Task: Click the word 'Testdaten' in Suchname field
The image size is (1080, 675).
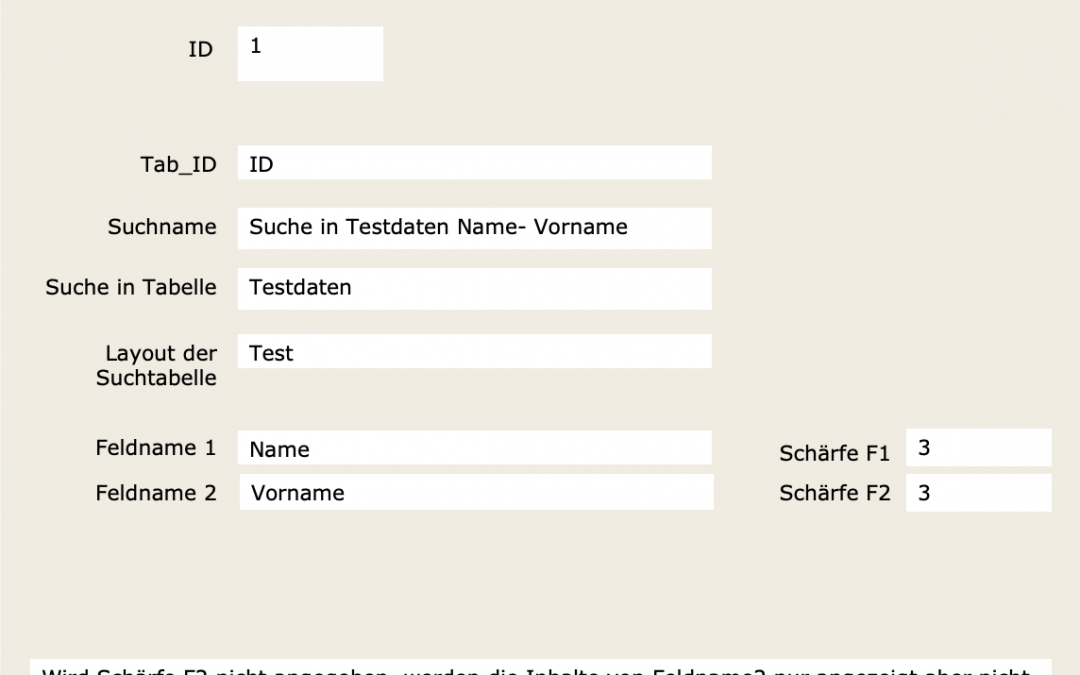Action: (x=398, y=227)
